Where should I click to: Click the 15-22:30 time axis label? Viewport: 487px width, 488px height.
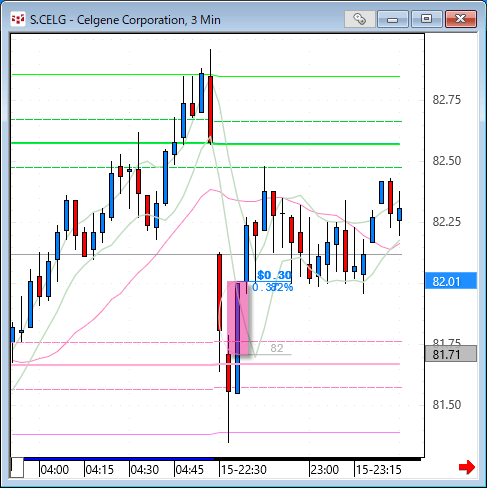click(x=244, y=470)
